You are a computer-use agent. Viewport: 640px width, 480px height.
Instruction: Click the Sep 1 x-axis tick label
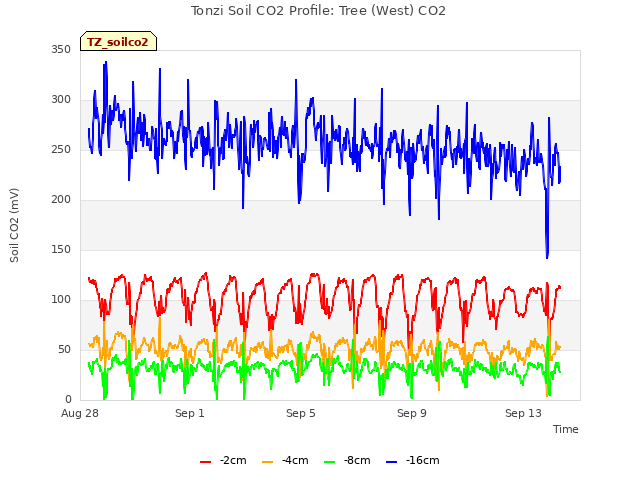(190, 413)
